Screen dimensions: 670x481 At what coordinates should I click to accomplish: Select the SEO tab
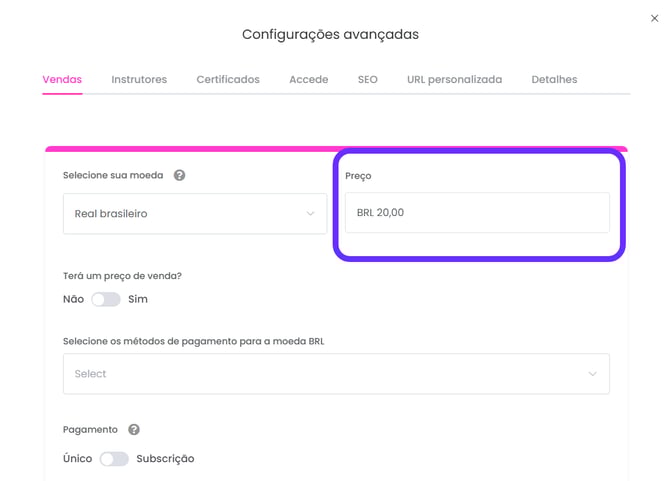pyautogui.click(x=367, y=79)
